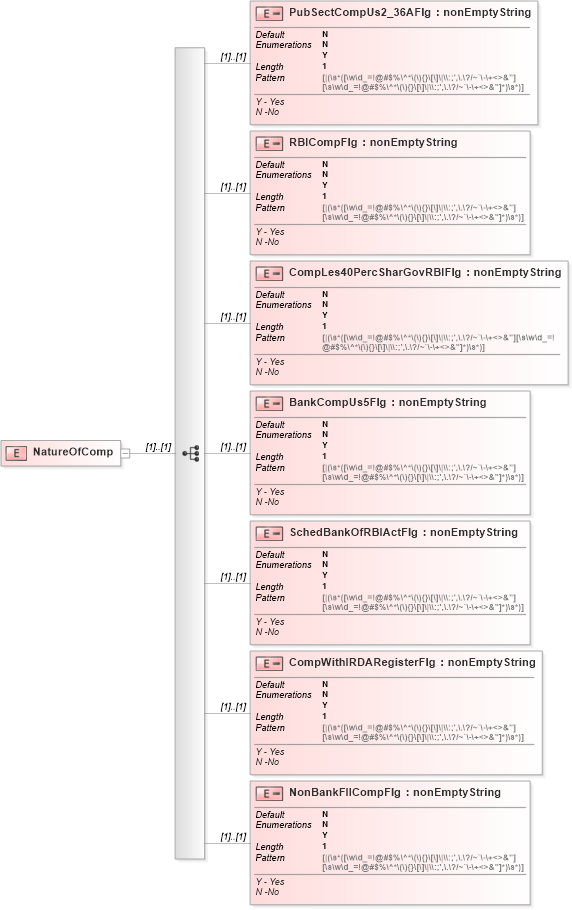Select RBICompFlg element title
This screenshot has height=910, width=572.
[x=373, y=142]
